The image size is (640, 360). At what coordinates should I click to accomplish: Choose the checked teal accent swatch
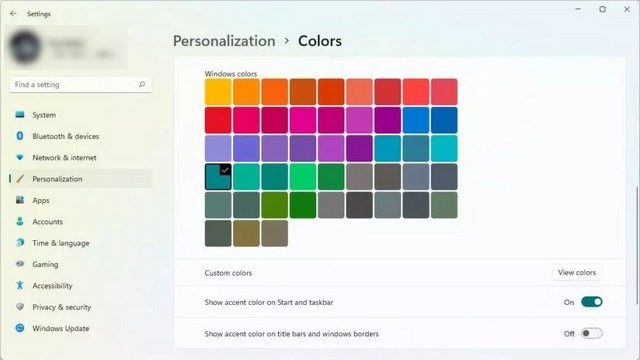click(x=218, y=177)
